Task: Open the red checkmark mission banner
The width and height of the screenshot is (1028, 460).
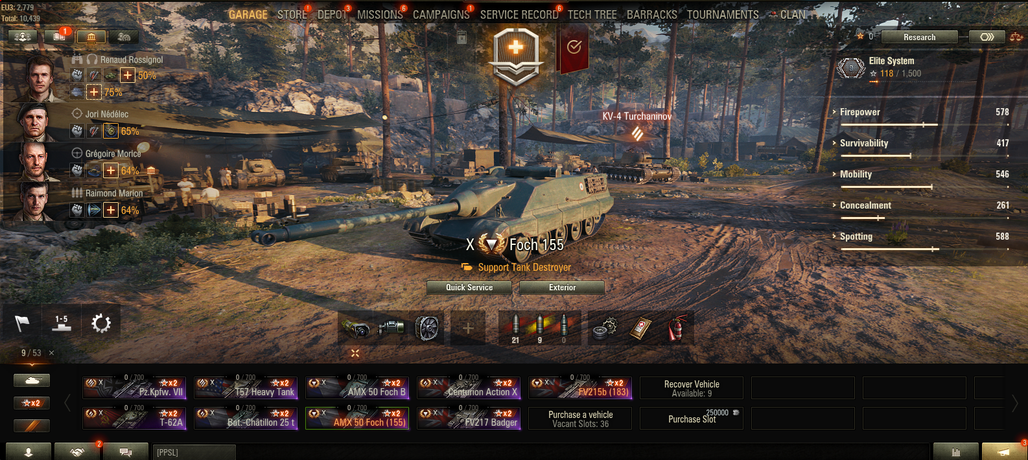Action: coord(573,48)
